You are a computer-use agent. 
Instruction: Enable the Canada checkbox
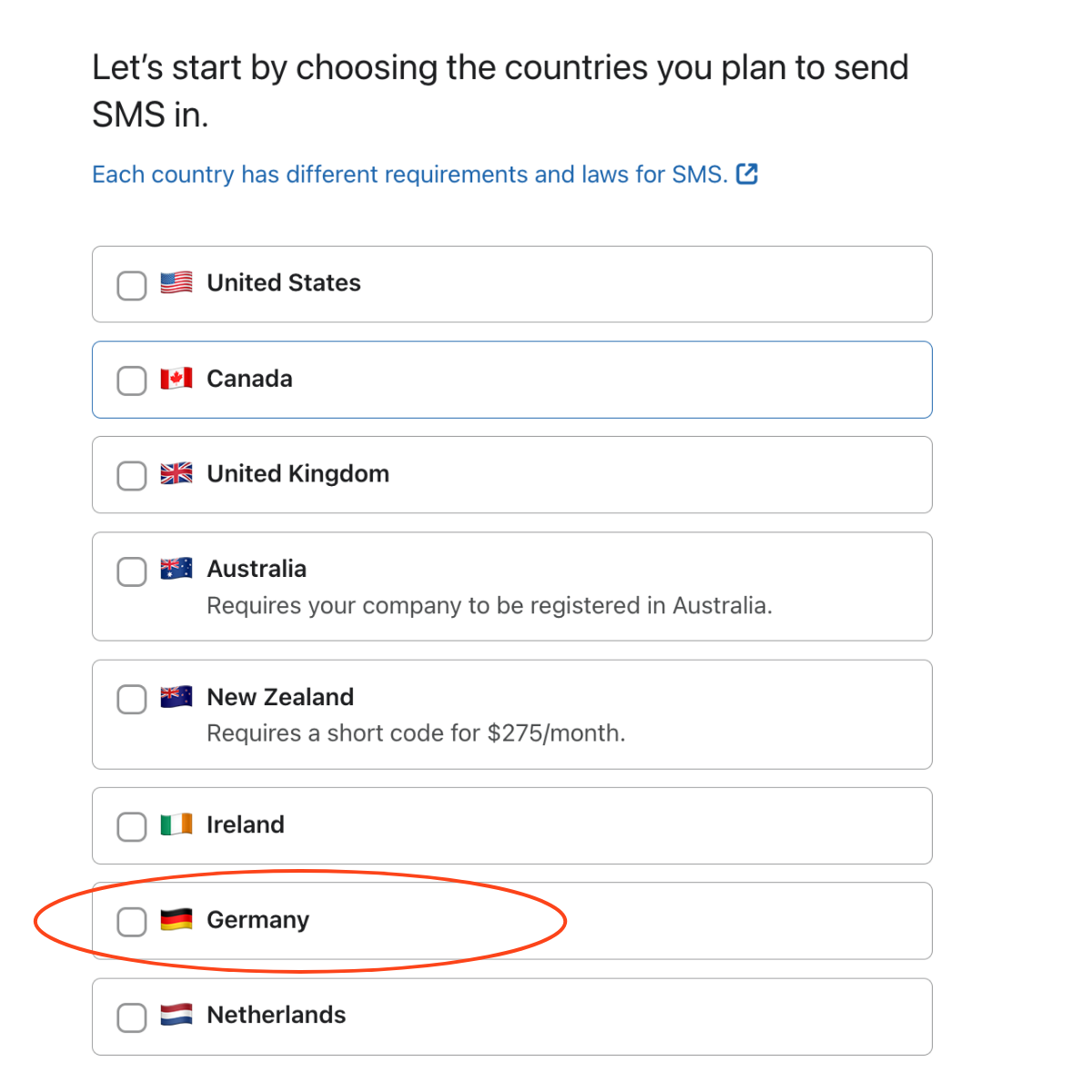132,381
